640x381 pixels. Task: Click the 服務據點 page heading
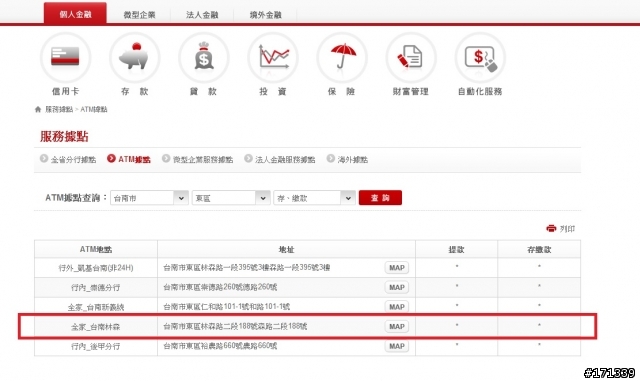tap(64, 136)
